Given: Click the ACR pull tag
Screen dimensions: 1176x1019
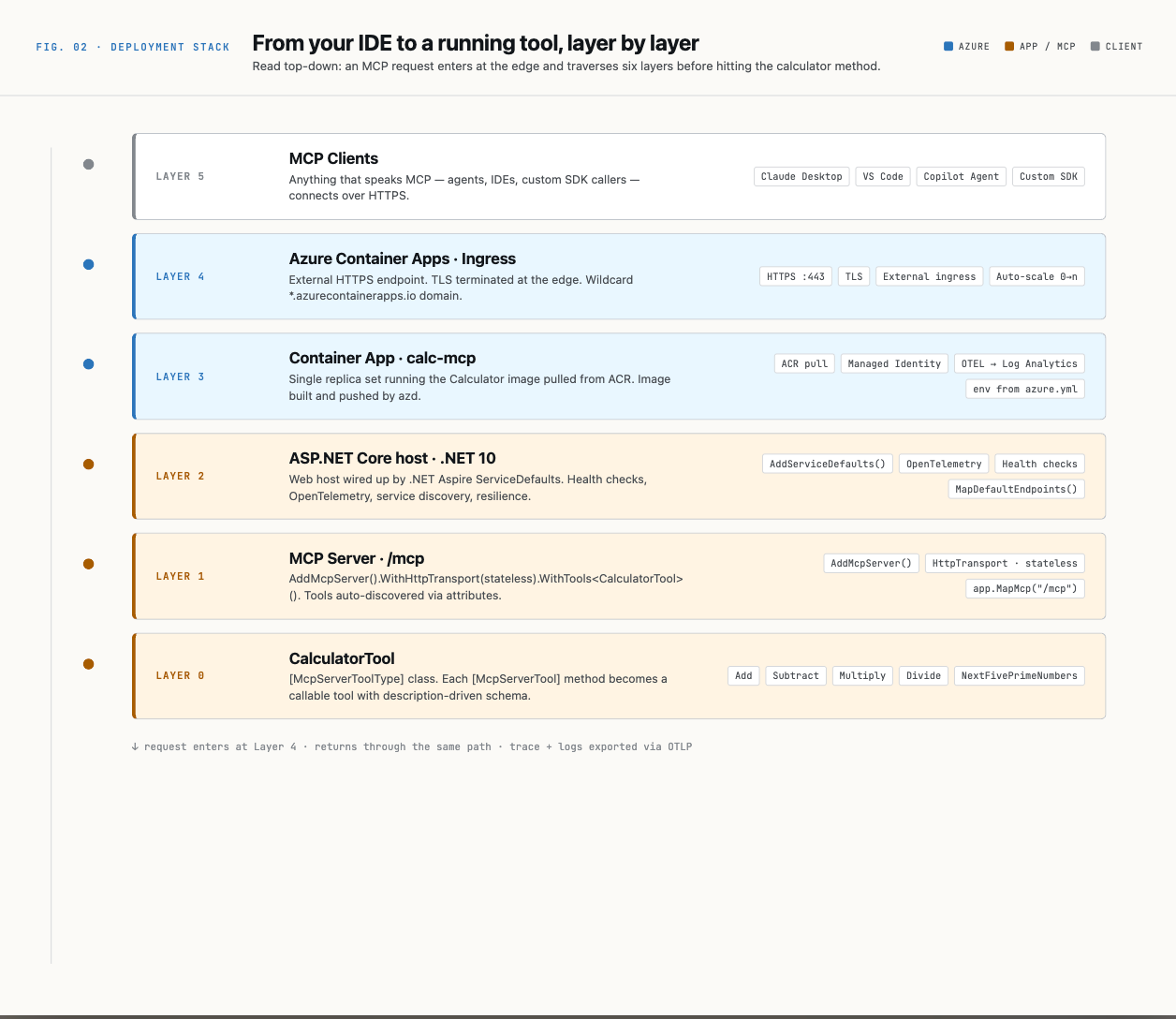Looking at the screenshot, I should pos(804,363).
